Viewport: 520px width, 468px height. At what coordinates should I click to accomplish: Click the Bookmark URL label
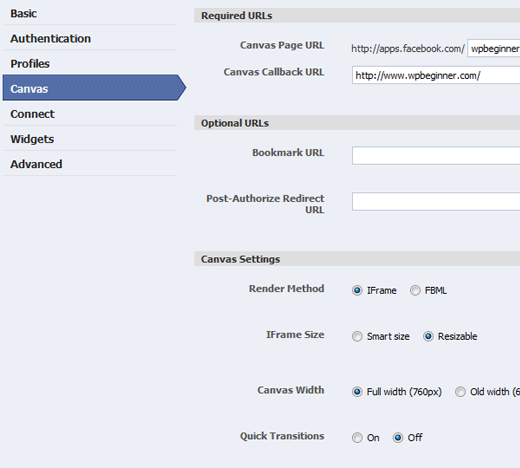(x=288, y=153)
